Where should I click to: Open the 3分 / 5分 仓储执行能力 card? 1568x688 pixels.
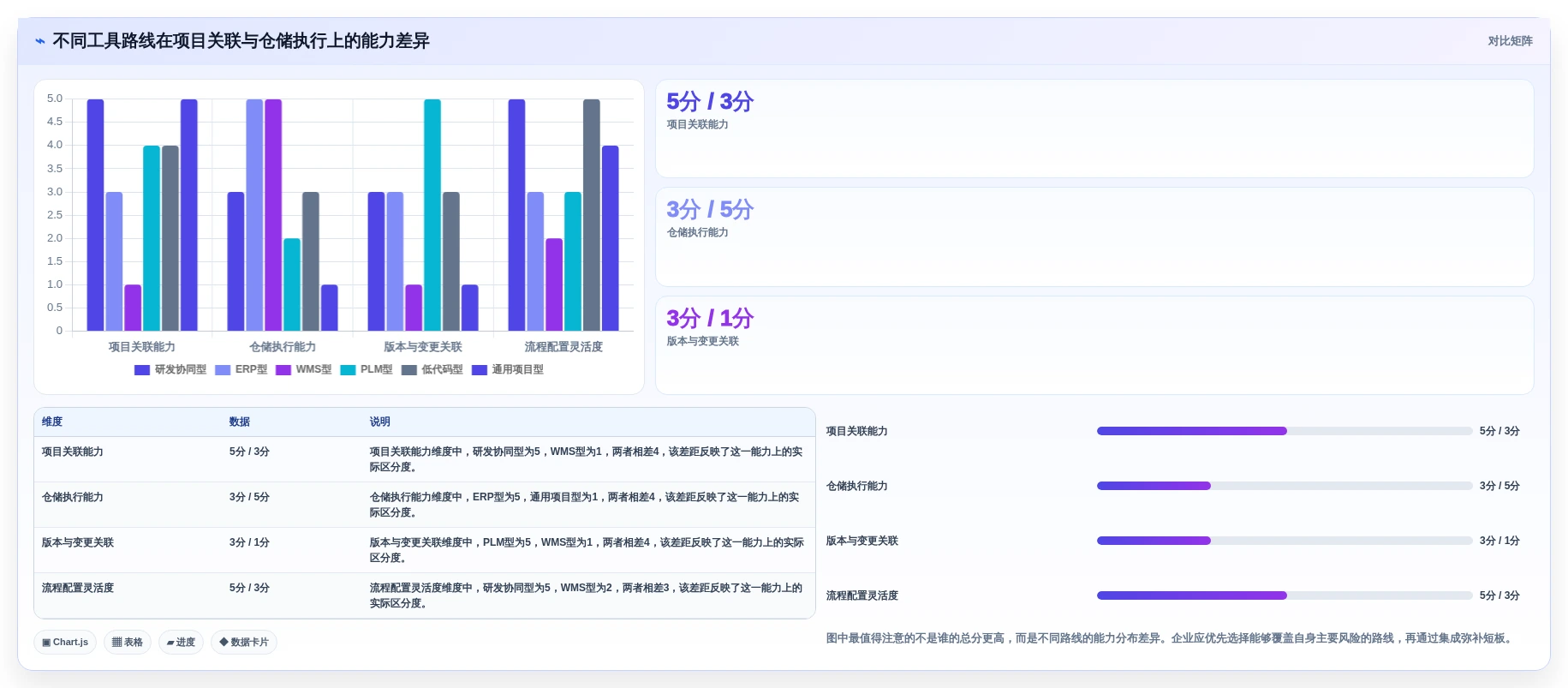[1094, 237]
